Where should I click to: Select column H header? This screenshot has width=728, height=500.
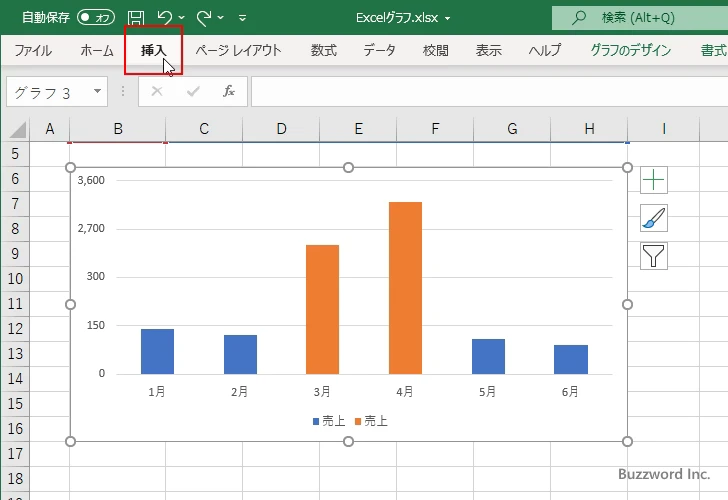pos(589,129)
